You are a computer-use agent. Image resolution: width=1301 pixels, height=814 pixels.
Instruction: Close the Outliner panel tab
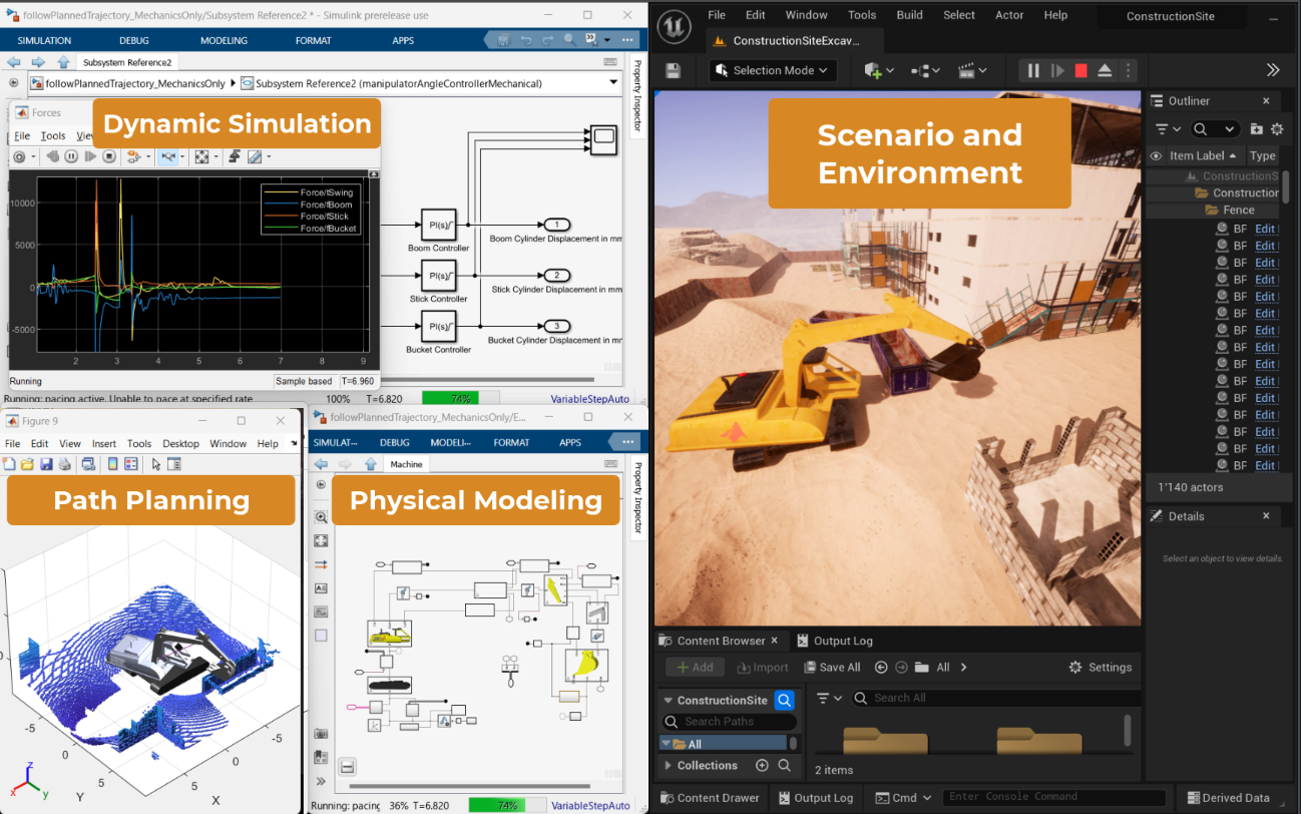pos(1266,101)
